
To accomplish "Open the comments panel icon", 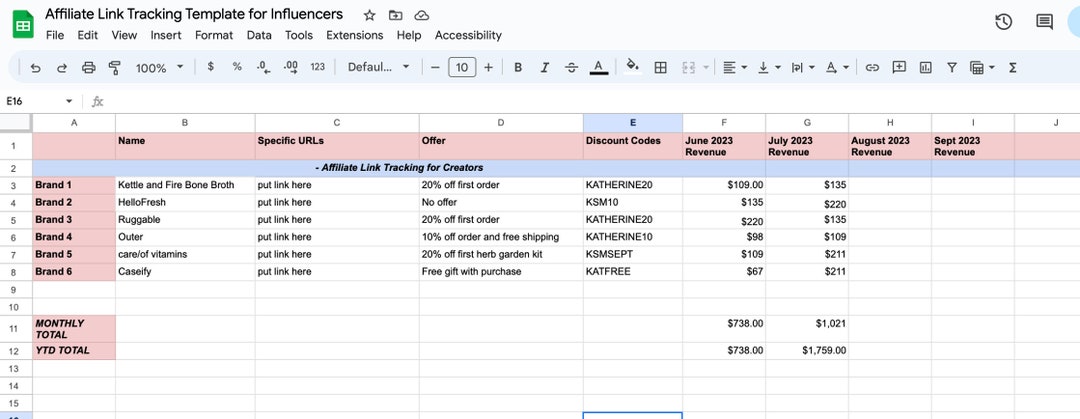I will [1044, 22].
